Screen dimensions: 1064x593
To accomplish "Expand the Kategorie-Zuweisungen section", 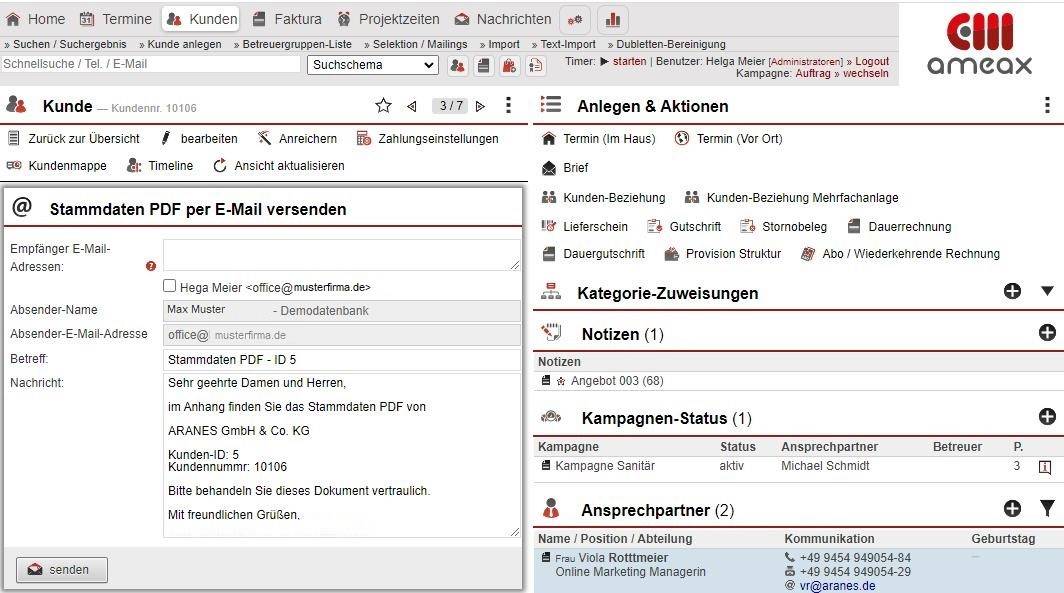I will (x=1047, y=291).
